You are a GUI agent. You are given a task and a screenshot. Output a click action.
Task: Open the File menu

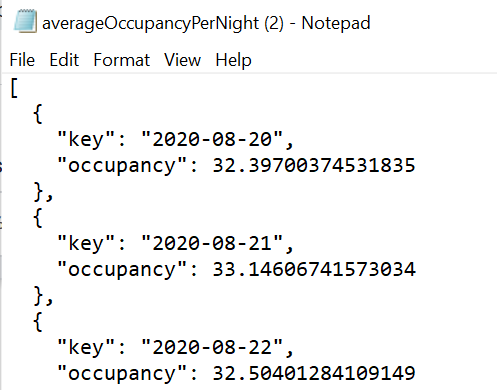(x=22, y=60)
